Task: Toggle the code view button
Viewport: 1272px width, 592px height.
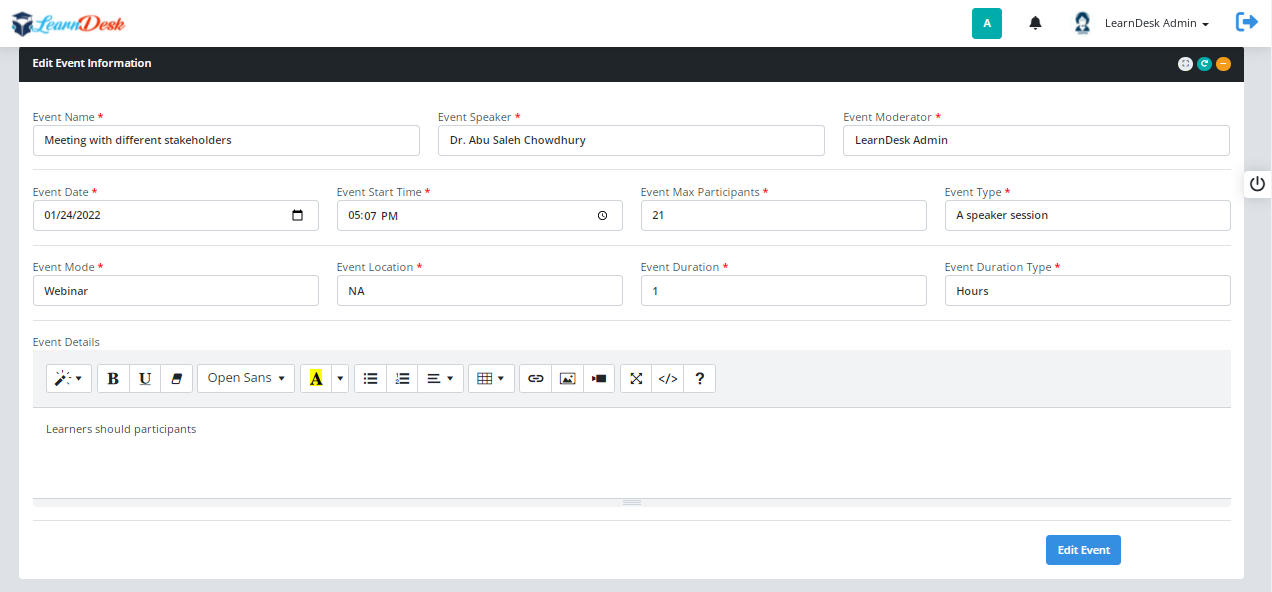Action: 668,378
